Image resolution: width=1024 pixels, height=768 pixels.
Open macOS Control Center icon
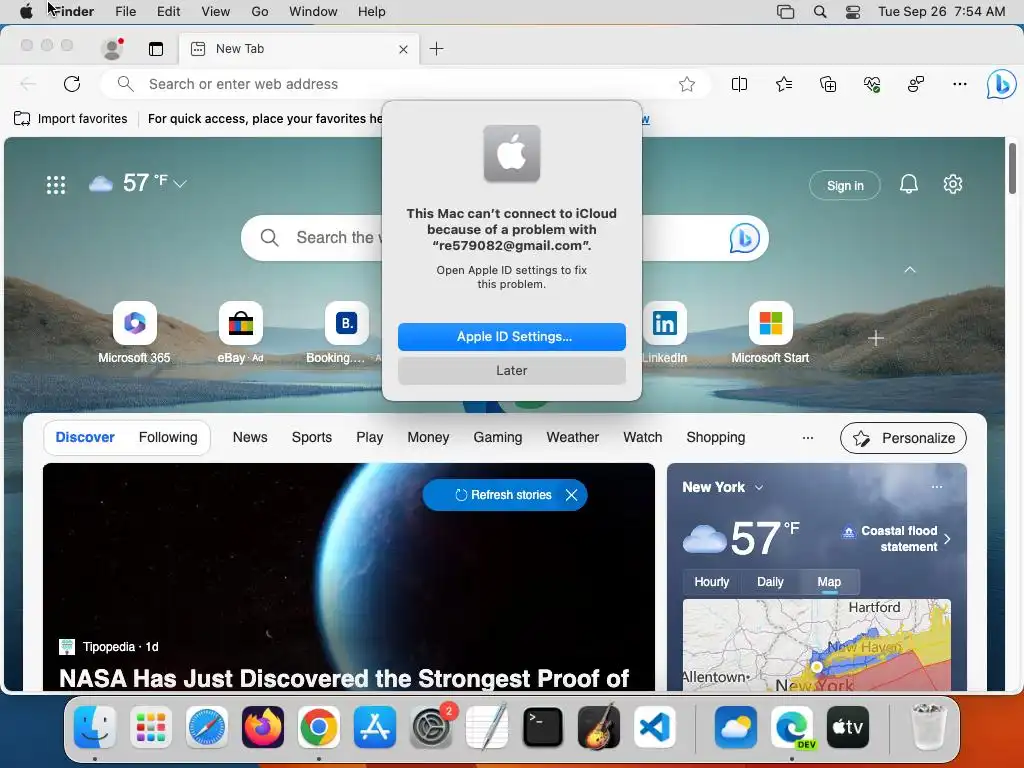pos(853,12)
